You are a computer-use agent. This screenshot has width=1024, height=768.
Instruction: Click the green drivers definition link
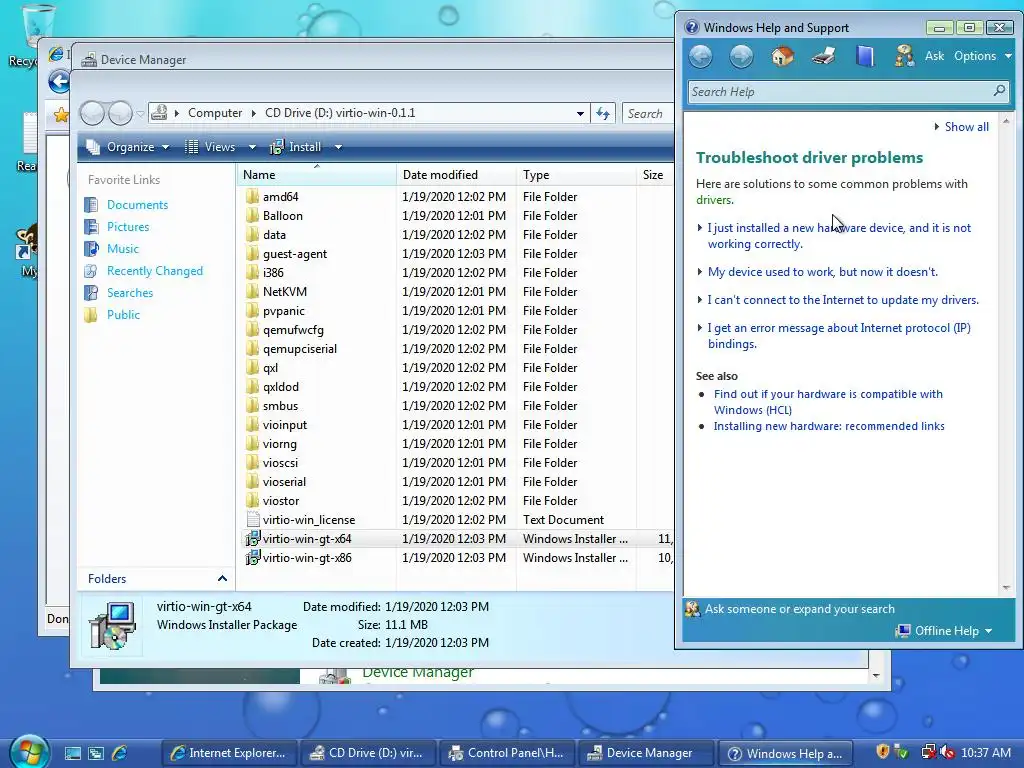tap(714, 200)
